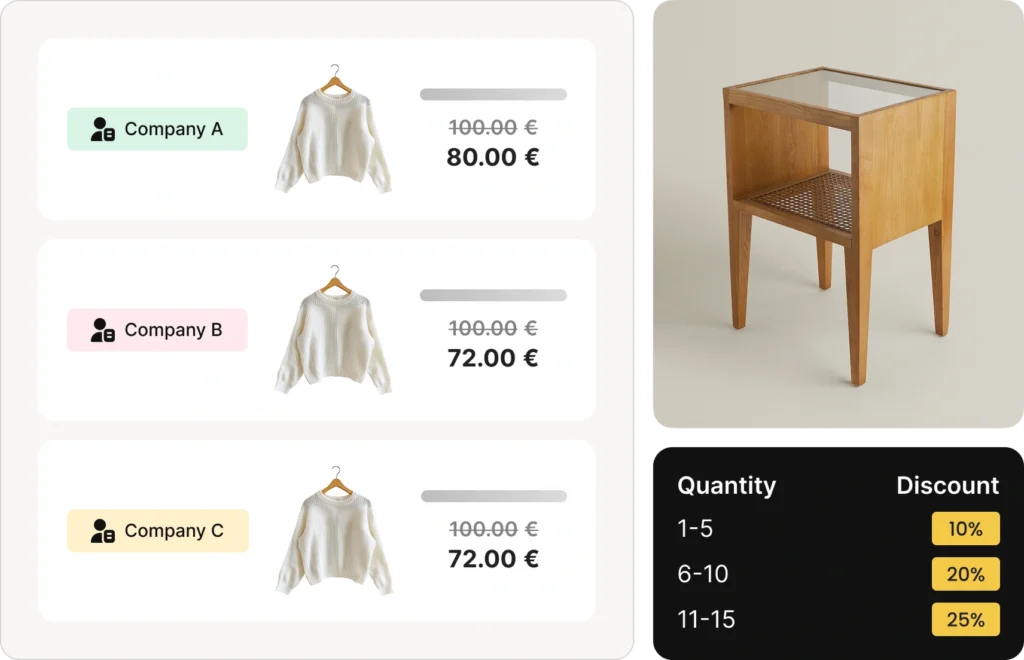Click the Company A user icon
The width and height of the screenshot is (1024, 660).
point(102,129)
